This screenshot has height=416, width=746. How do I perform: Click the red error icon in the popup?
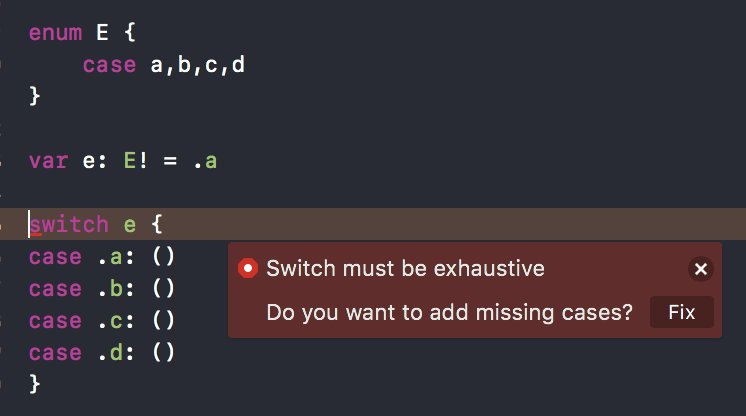tap(248, 268)
